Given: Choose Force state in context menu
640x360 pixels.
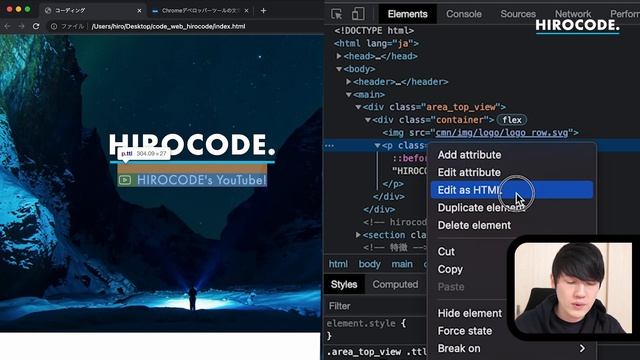Looking at the screenshot, I should pos(465,331).
